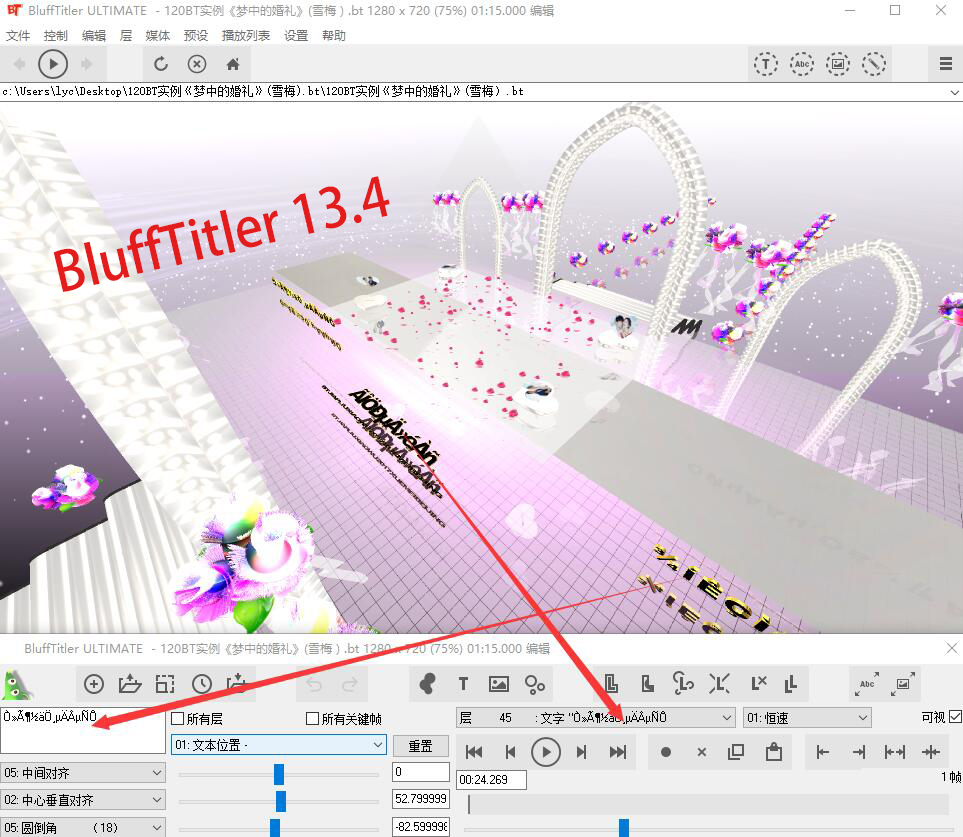Open the 层 45 layer selector dropdown

click(x=595, y=717)
